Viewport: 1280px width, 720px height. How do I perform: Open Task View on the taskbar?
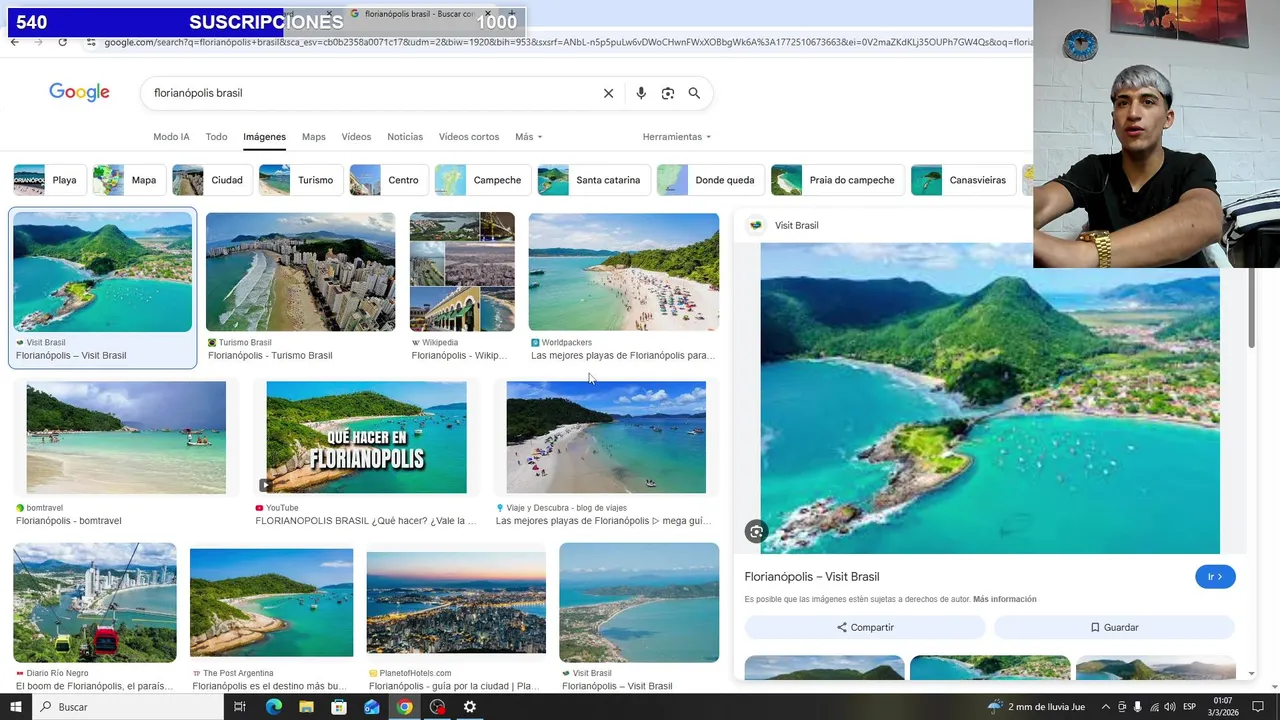tap(240, 707)
